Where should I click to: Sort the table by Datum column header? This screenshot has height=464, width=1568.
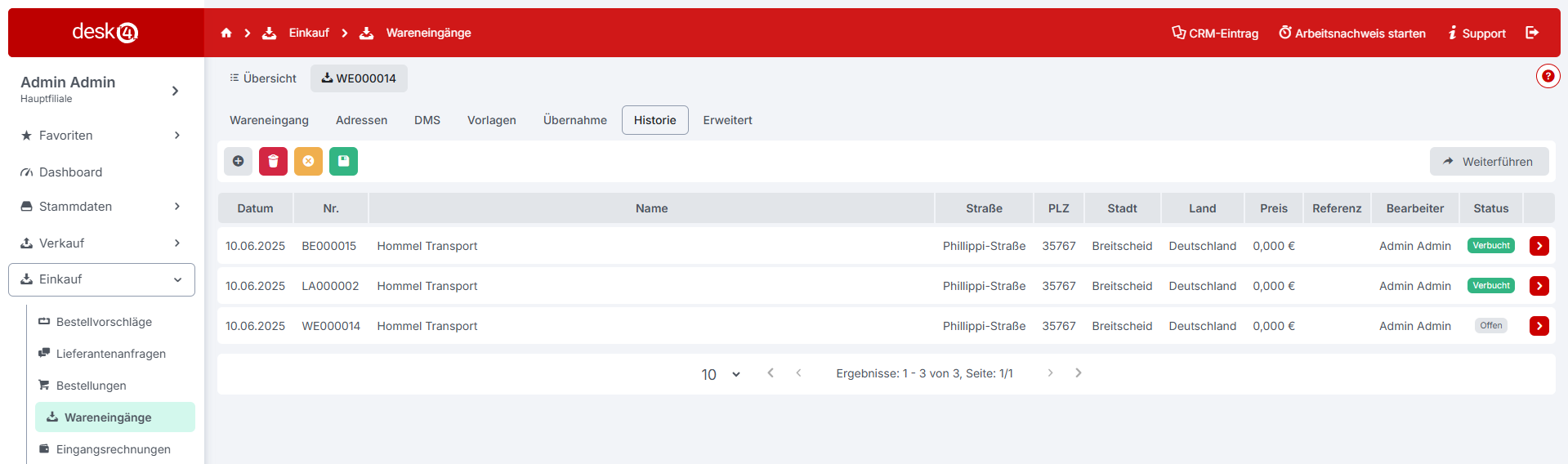click(255, 208)
